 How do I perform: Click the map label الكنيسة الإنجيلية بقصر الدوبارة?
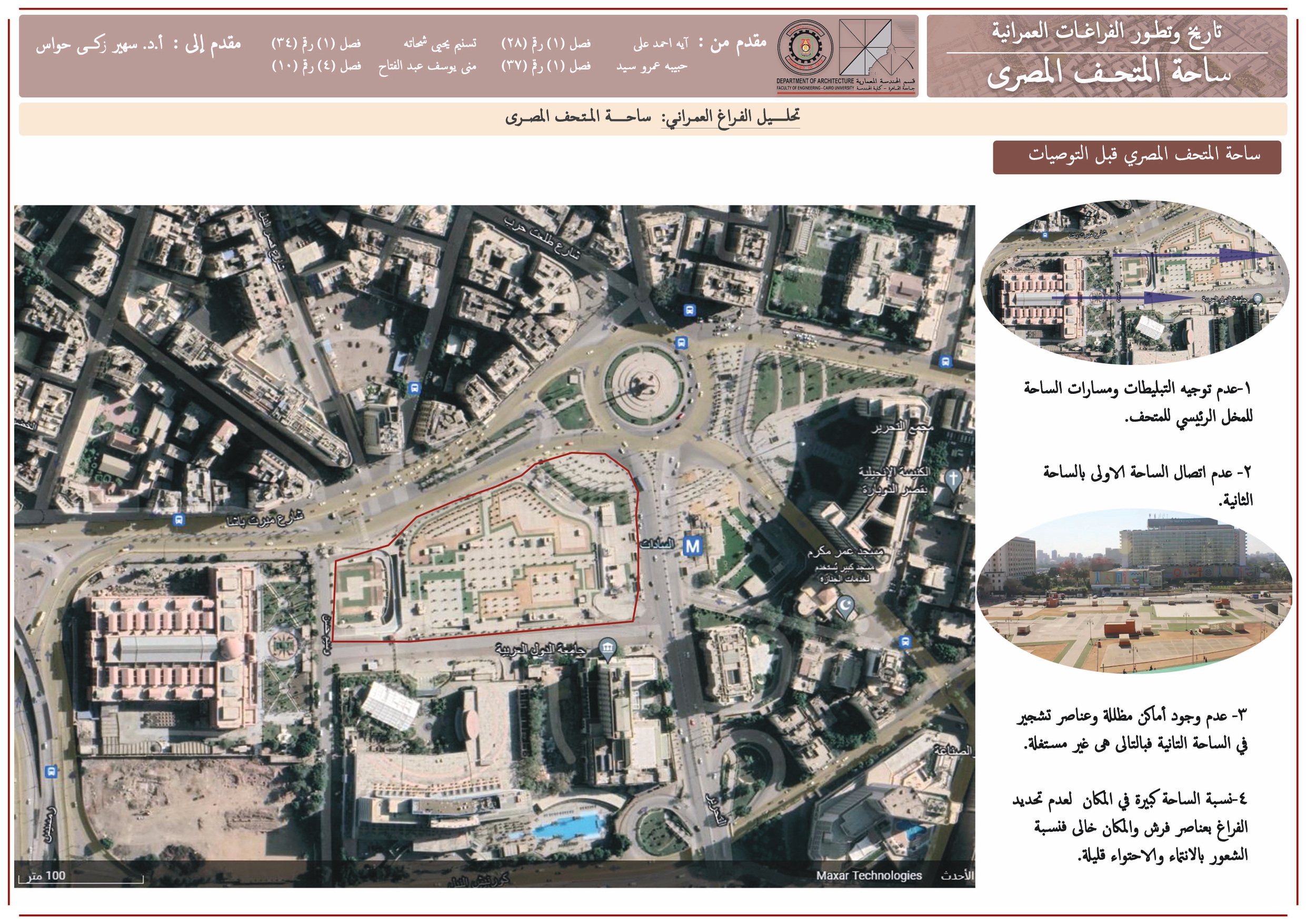pyautogui.click(x=896, y=480)
